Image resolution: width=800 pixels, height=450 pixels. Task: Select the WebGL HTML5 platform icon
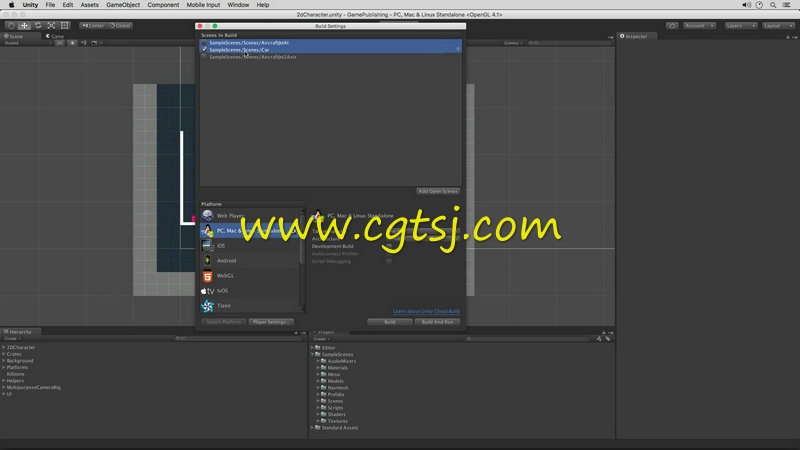(x=208, y=276)
